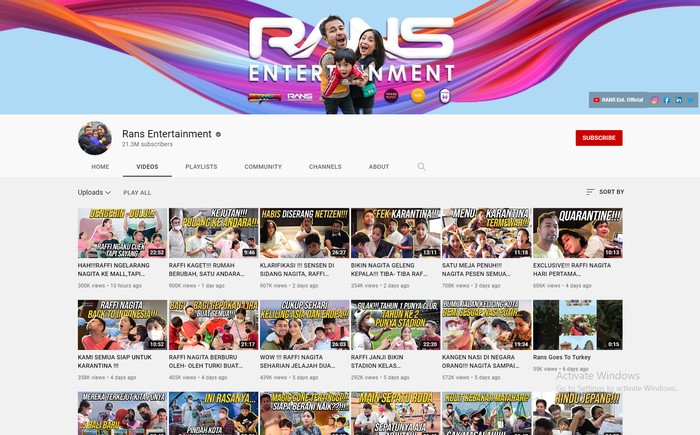
Task: Click title 'EXCLUSIVE!!! RAFFI NAGITA HARI PERTAMA'
Action: click(x=572, y=269)
